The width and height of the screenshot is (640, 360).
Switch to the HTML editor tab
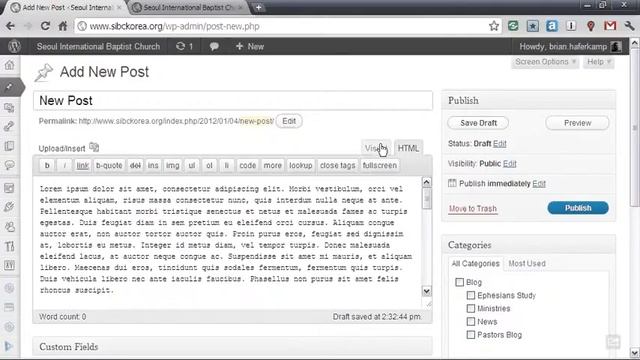(x=408, y=148)
